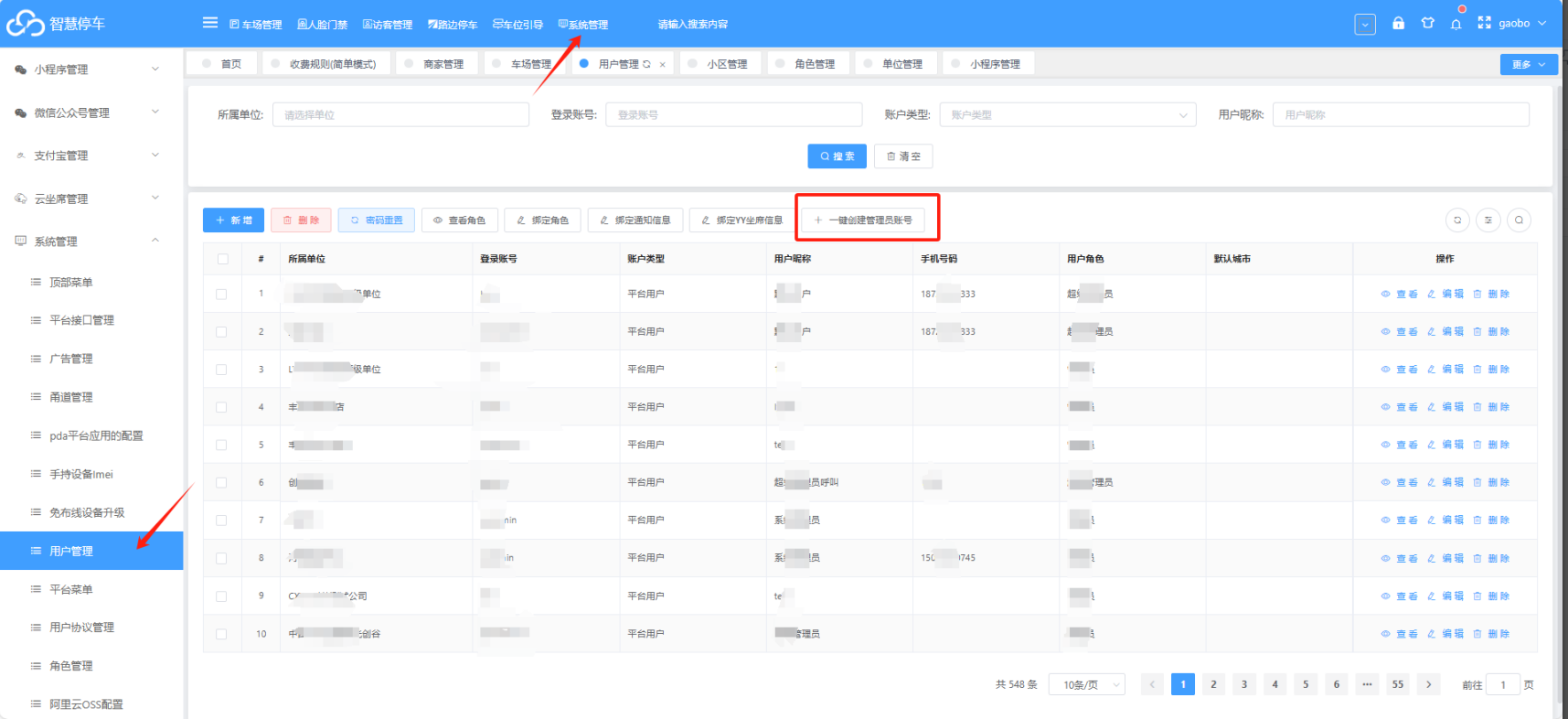Open 系统管理 in top menu
Image resolution: width=1568 pixels, height=719 pixels.
(x=582, y=25)
